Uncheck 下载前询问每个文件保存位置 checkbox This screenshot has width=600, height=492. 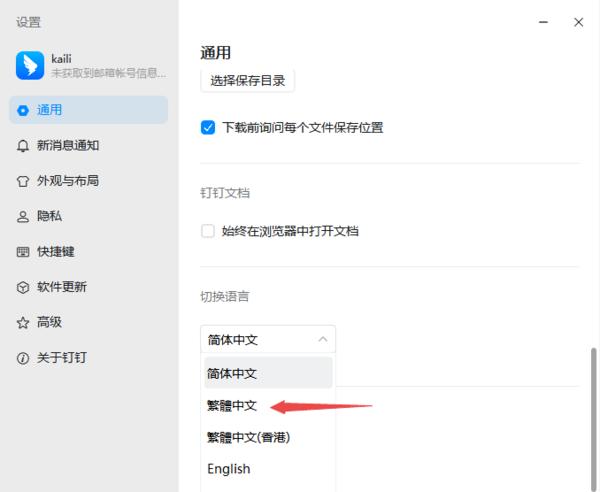click(208, 127)
